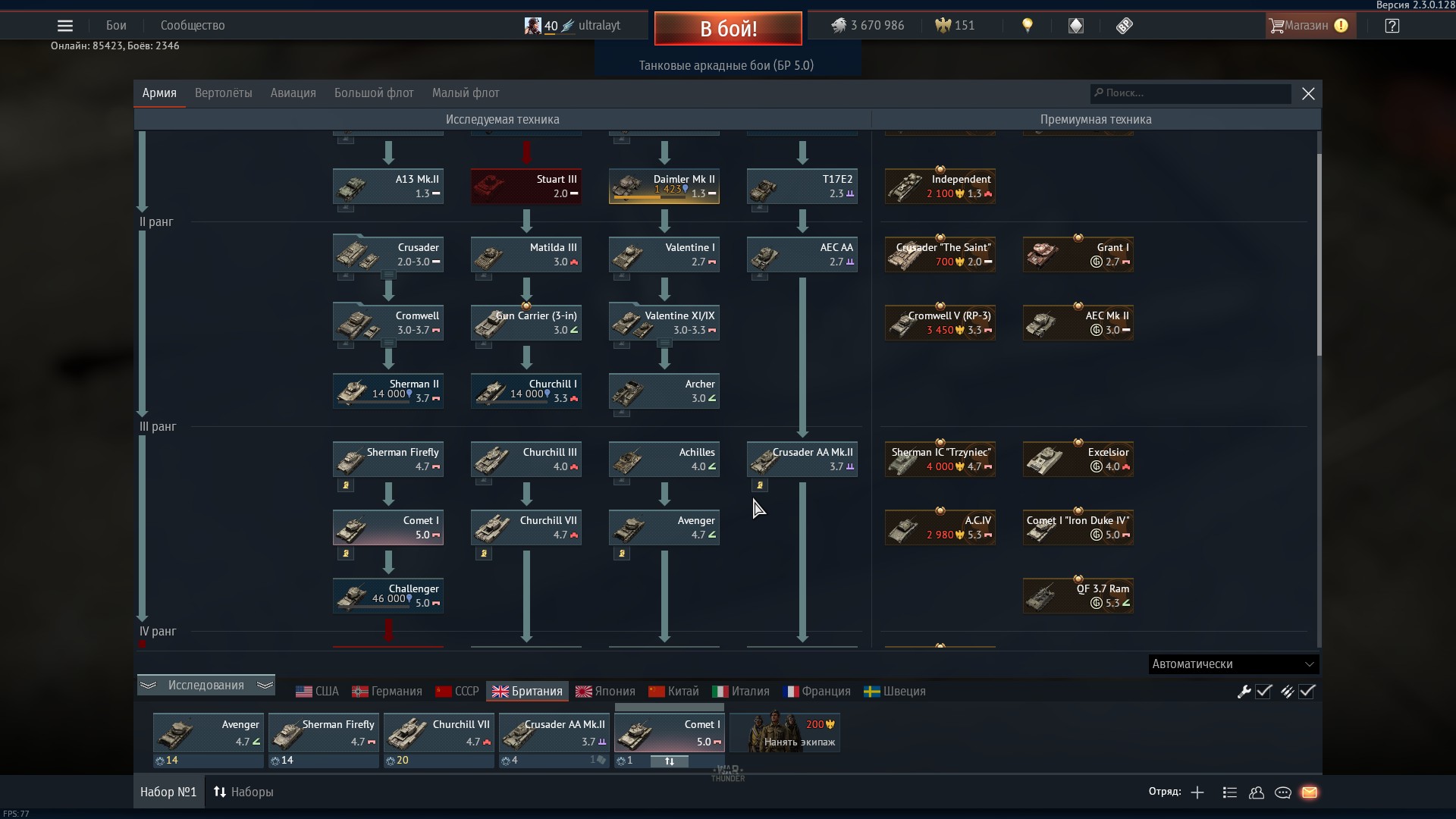Select the США nation tab
The width and height of the screenshot is (1456, 819).
[x=317, y=692]
